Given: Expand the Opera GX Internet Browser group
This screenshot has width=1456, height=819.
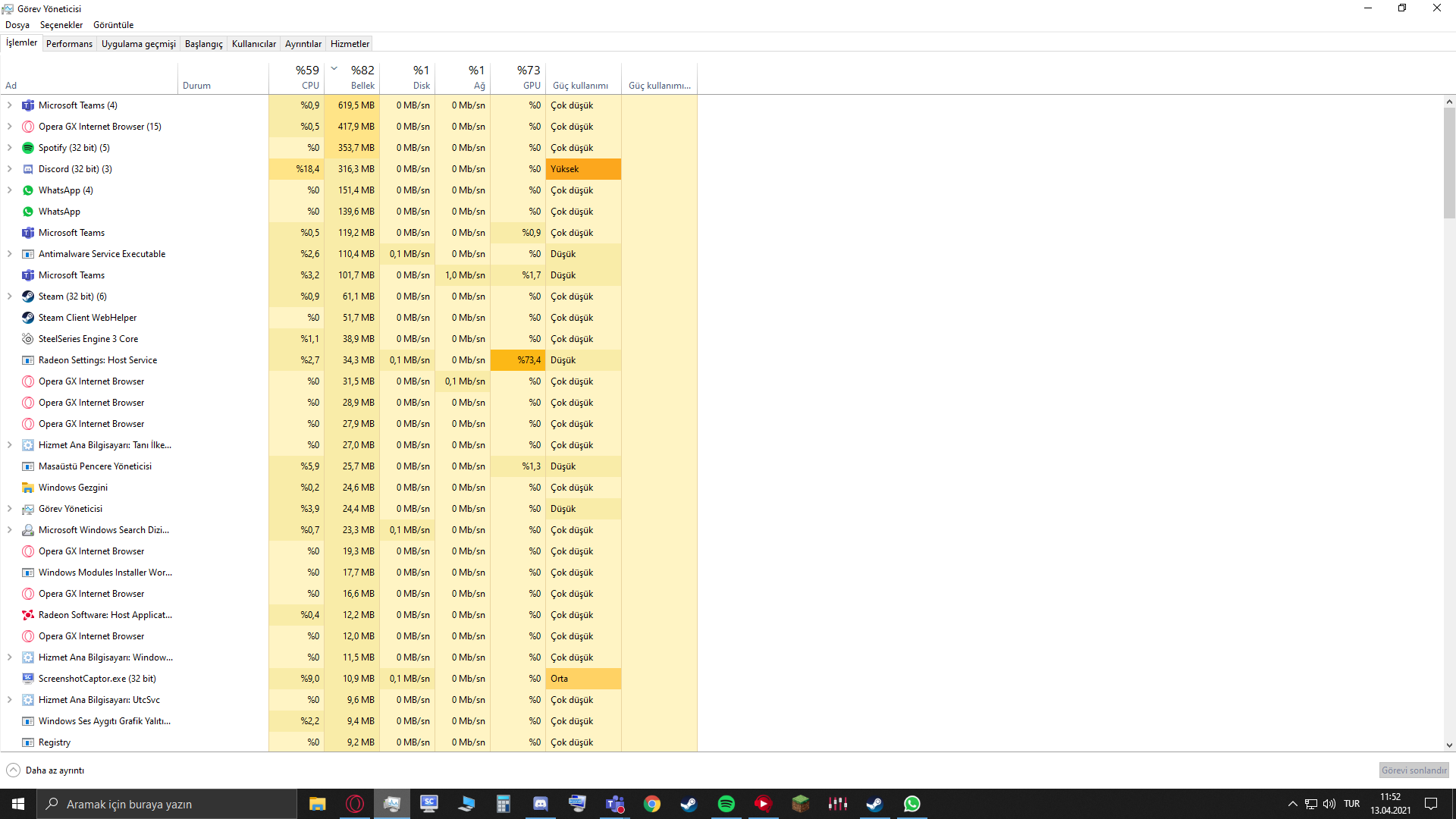Looking at the screenshot, I should click(x=9, y=126).
